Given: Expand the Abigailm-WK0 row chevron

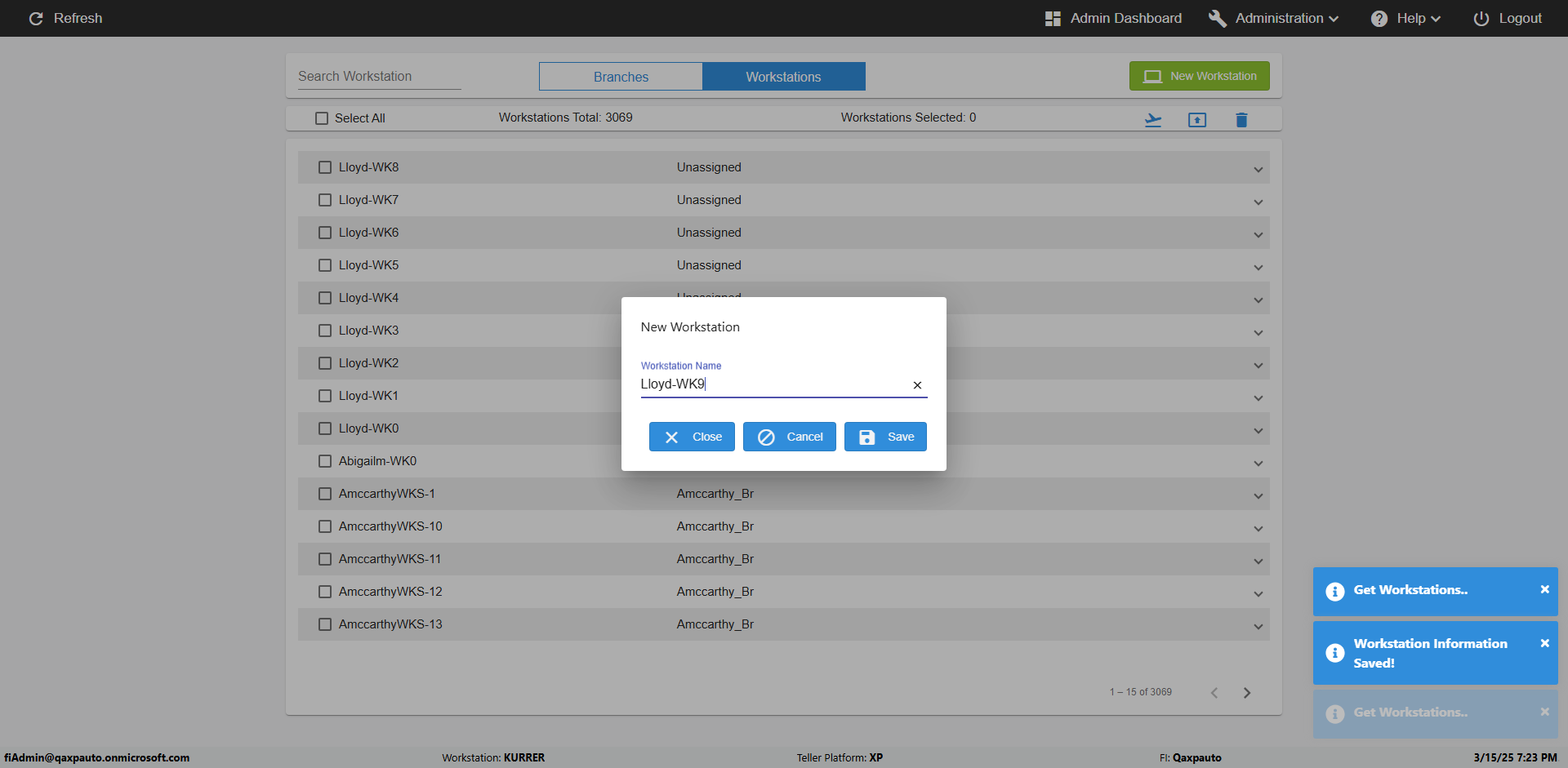Looking at the screenshot, I should [x=1258, y=464].
